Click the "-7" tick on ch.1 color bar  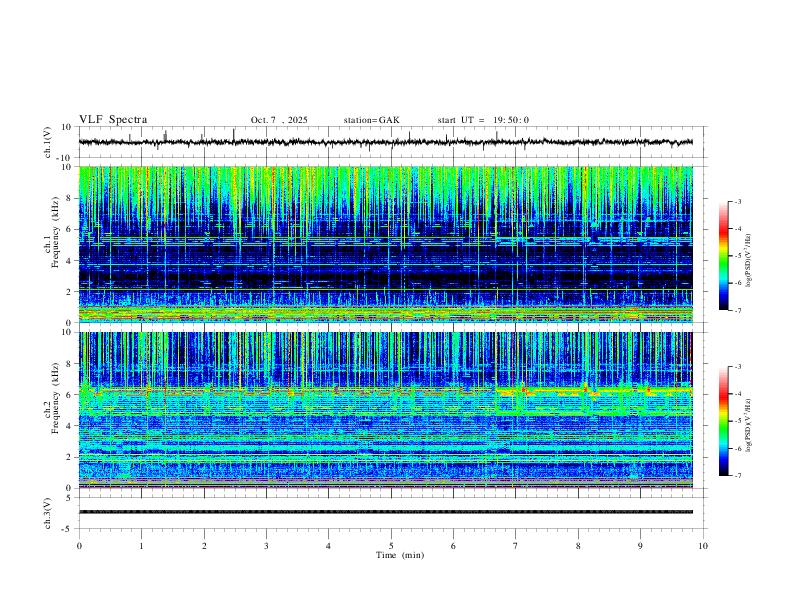click(x=737, y=310)
